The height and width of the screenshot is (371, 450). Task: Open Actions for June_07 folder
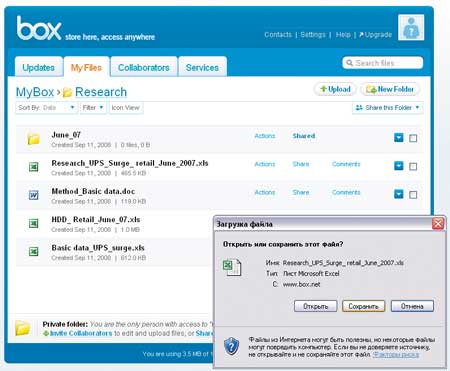click(x=265, y=136)
